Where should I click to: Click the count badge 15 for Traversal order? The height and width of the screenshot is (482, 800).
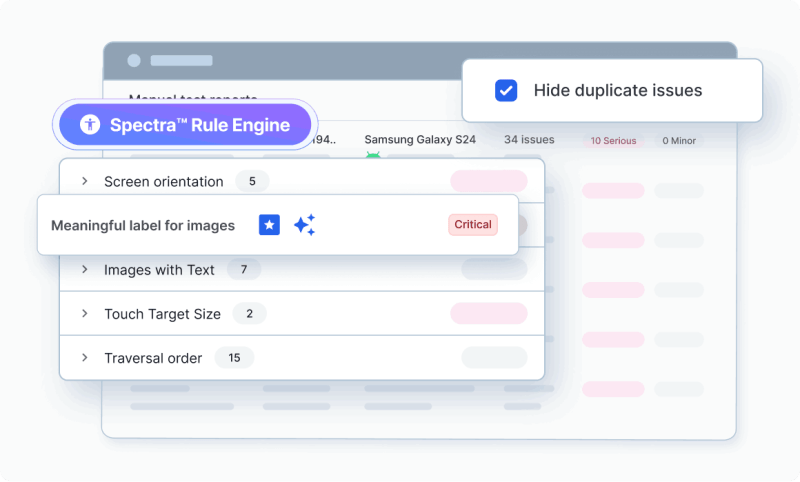pyautogui.click(x=234, y=358)
